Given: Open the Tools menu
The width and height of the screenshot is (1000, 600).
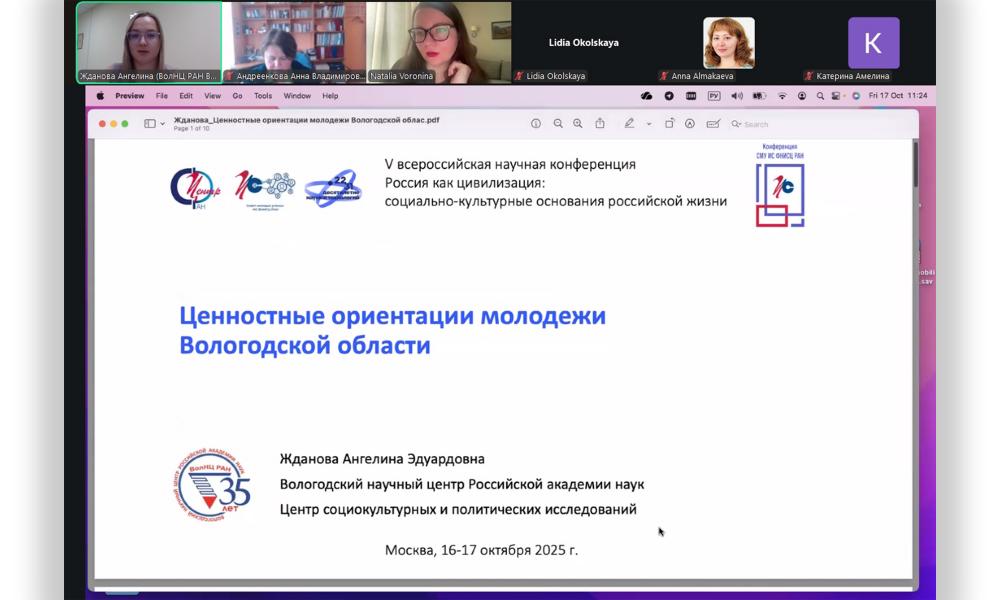Looking at the screenshot, I should click(x=263, y=96).
